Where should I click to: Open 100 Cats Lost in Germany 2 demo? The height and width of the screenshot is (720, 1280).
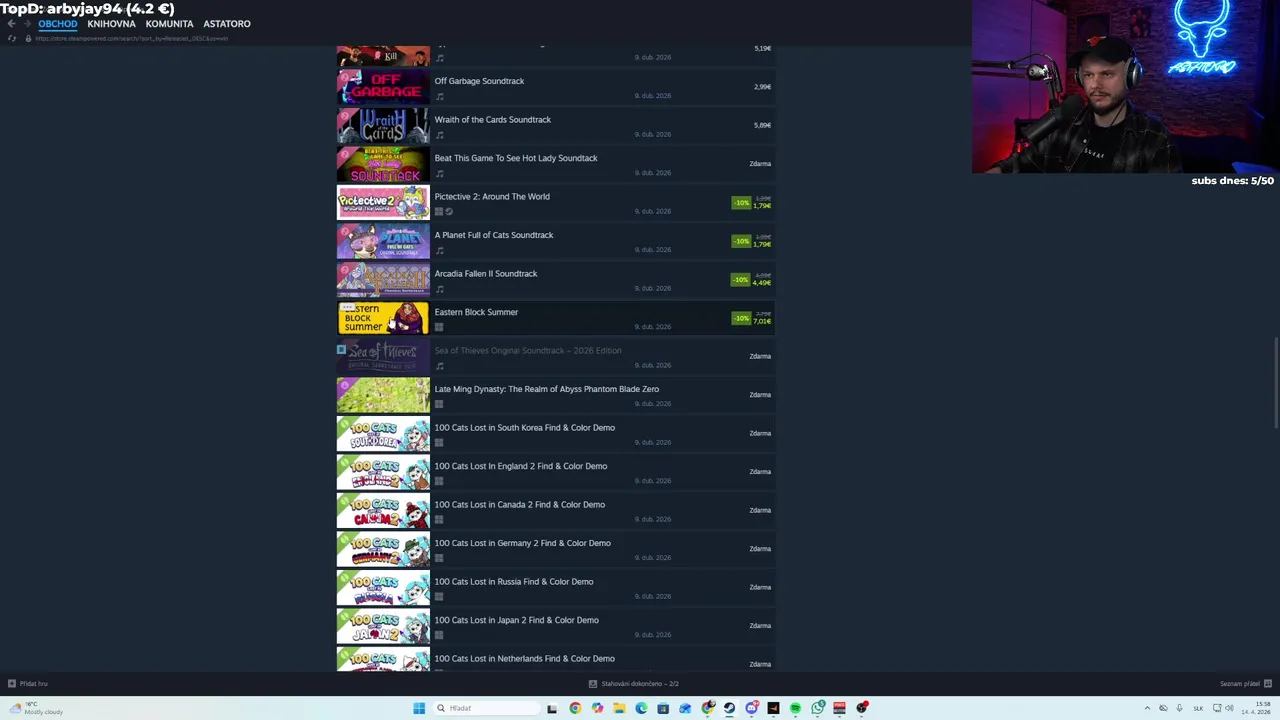pyautogui.click(x=523, y=543)
